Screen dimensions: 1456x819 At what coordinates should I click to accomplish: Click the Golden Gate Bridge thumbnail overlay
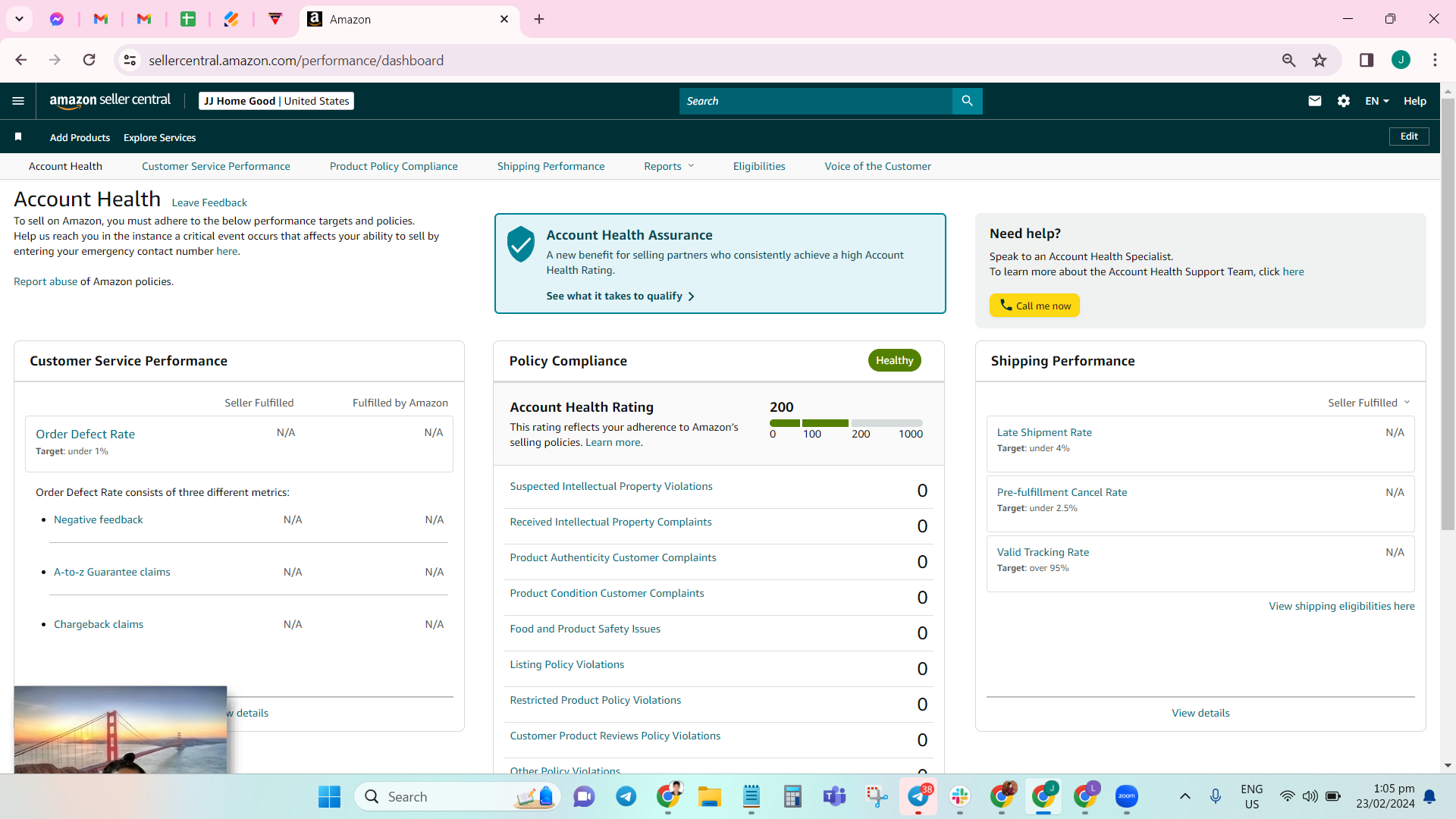point(120,730)
